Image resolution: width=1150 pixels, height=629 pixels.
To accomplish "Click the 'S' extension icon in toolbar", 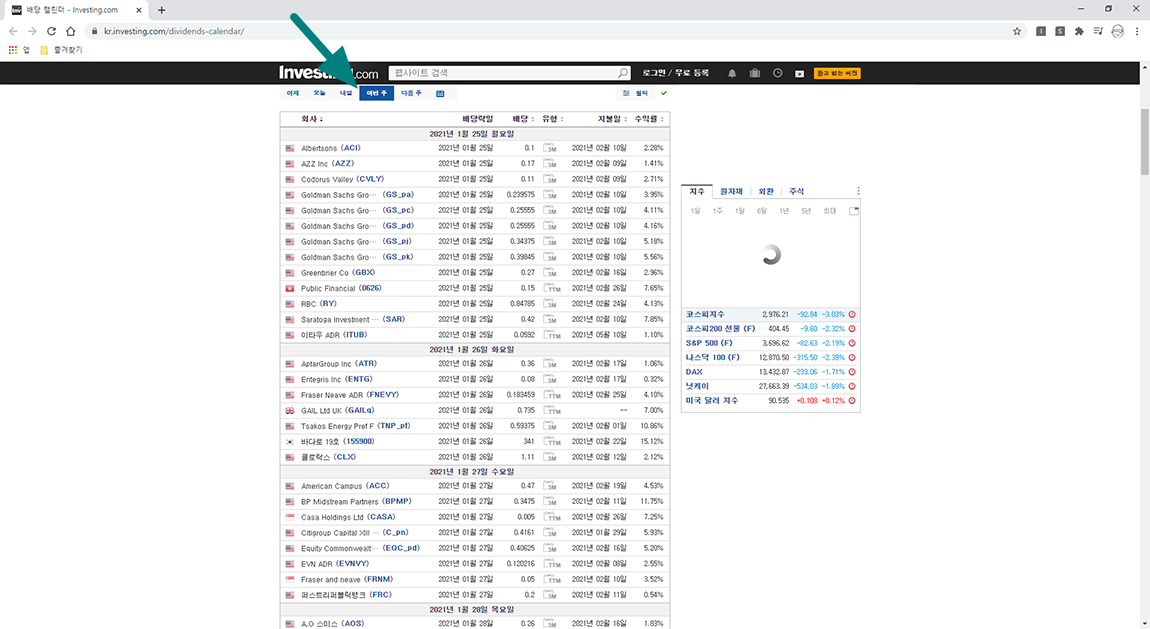I will point(1060,31).
